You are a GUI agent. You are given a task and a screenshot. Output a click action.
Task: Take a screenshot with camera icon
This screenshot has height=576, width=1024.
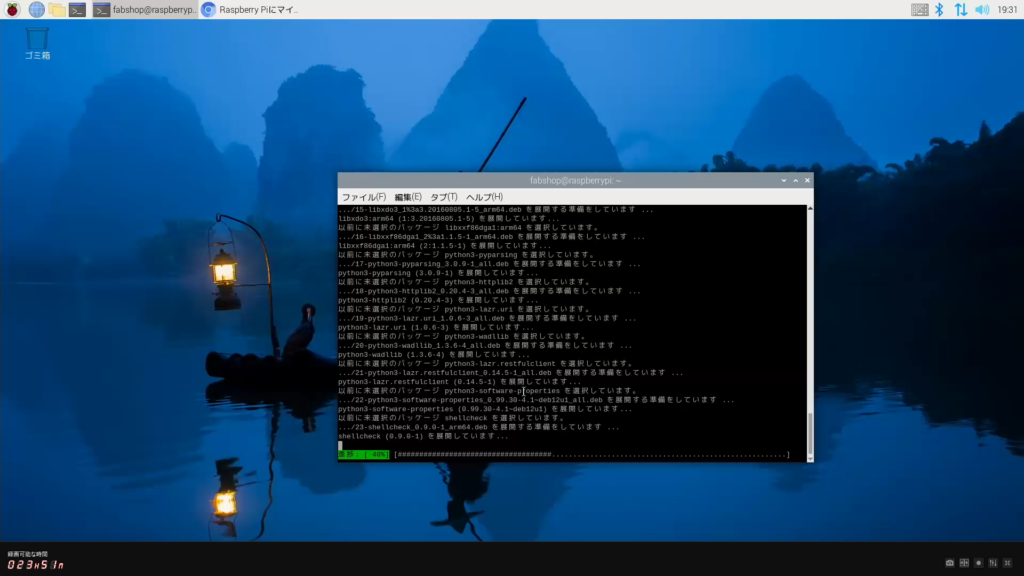(x=949, y=563)
